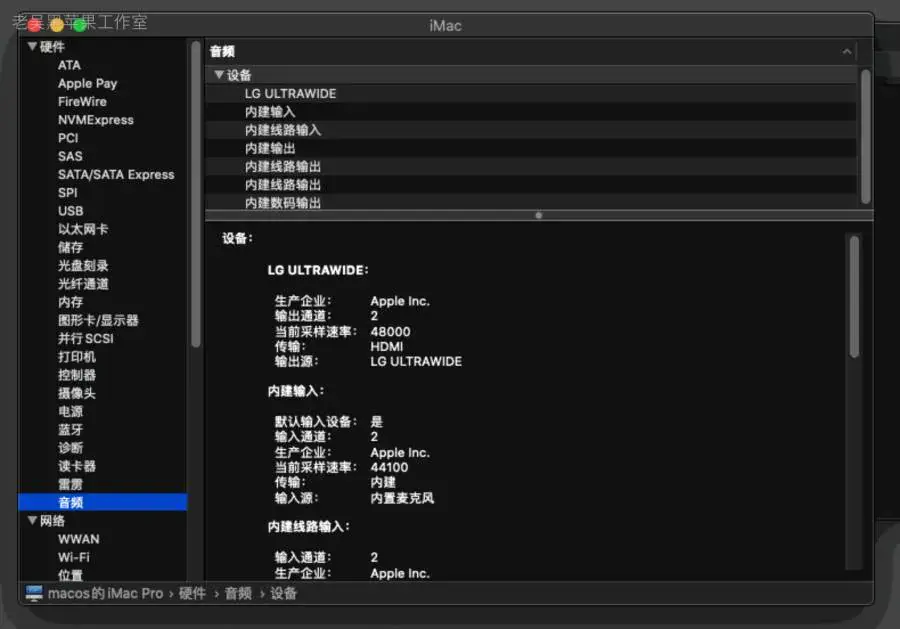900x629 pixels.
Task: Click 硬件 in the path bar
Action: point(192,593)
